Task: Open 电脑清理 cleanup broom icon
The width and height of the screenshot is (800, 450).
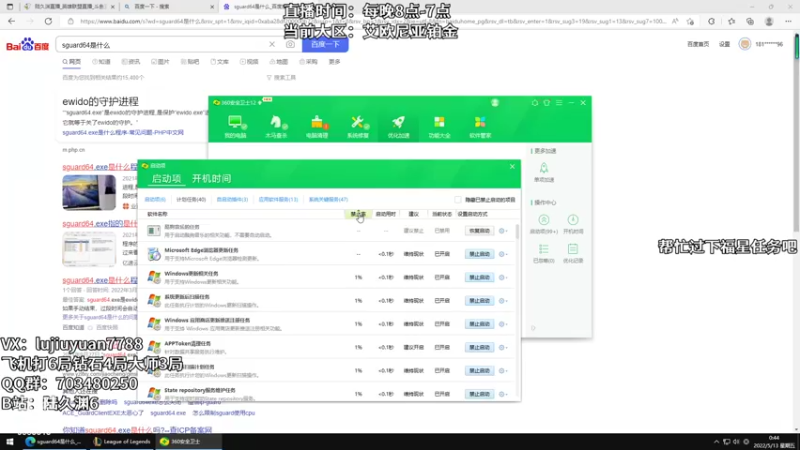Action: pos(317,127)
